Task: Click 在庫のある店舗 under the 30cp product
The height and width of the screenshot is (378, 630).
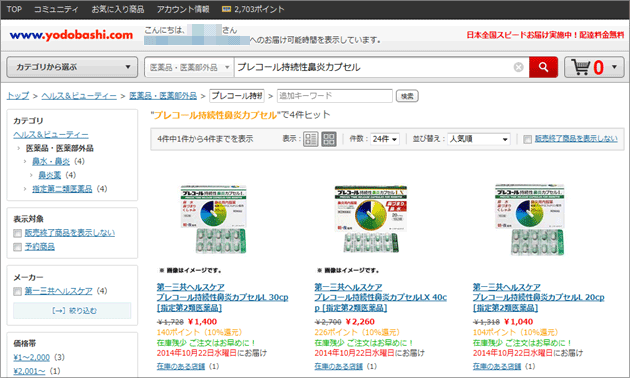Action: point(181,366)
